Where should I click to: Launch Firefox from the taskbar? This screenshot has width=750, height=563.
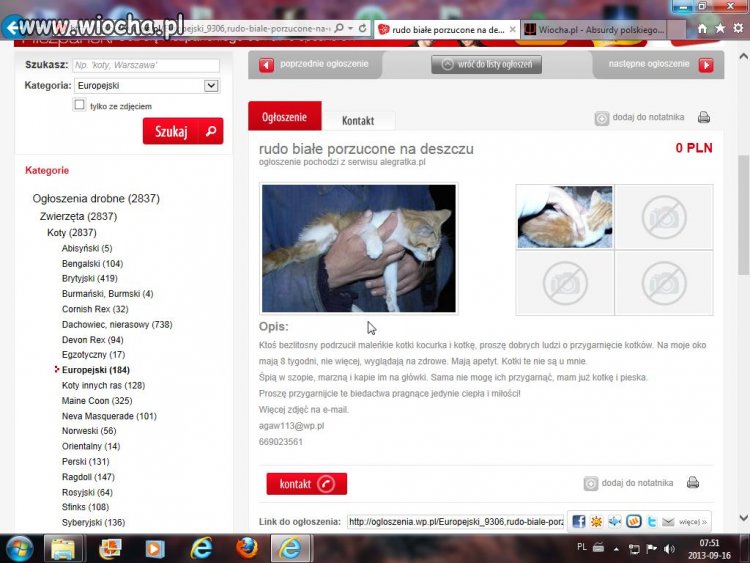(x=246, y=548)
